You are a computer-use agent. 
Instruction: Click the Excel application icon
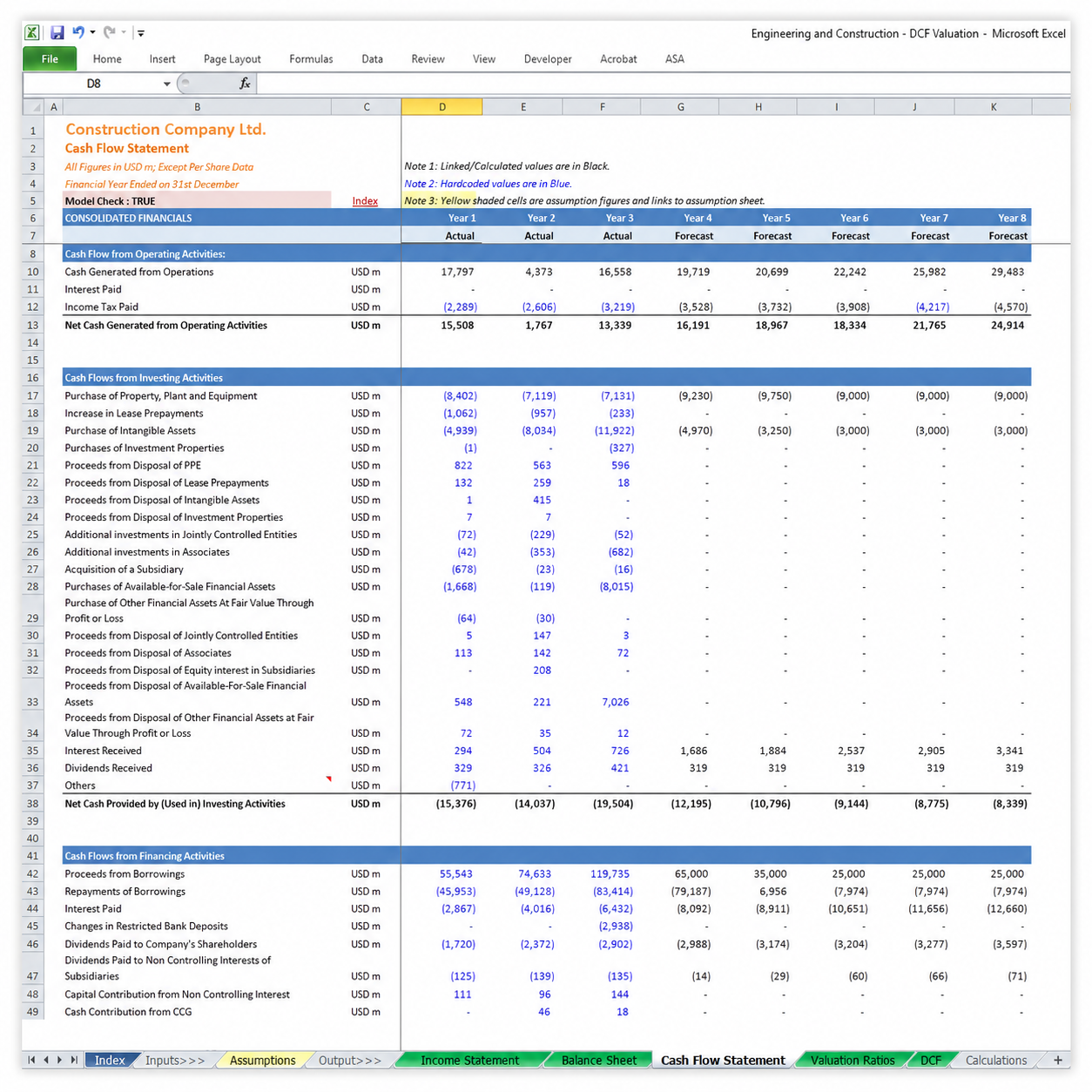point(32,33)
